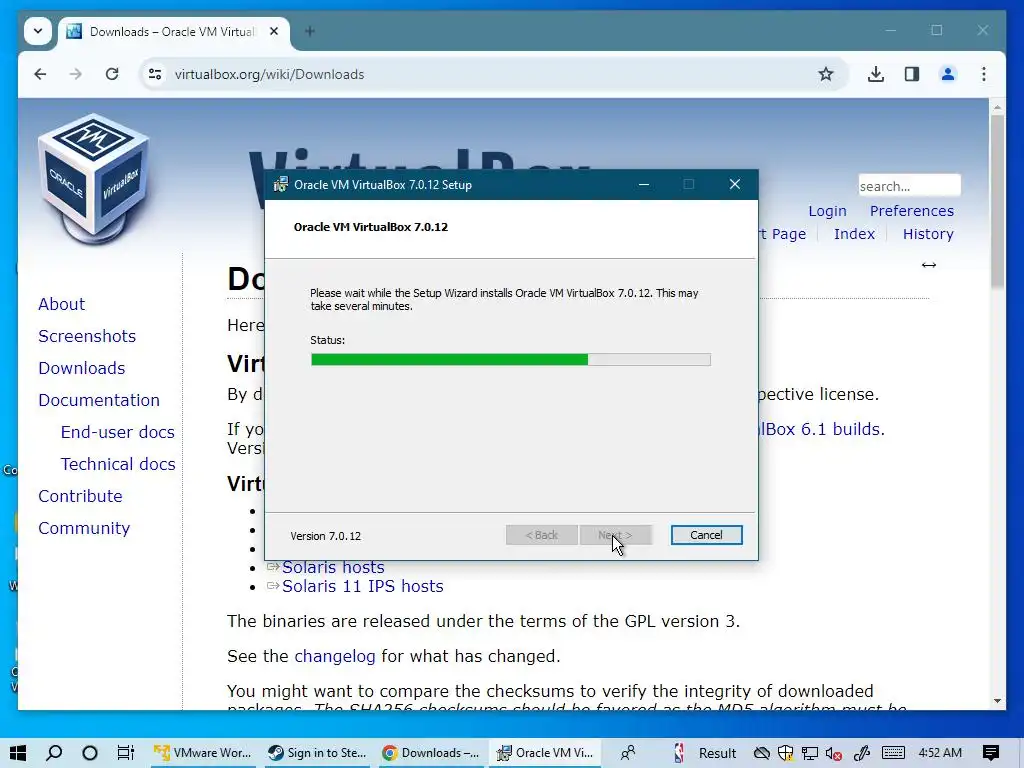Switch to Chrome Downloads taskbar item
The image size is (1024, 768).
pyautogui.click(x=432, y=753)
